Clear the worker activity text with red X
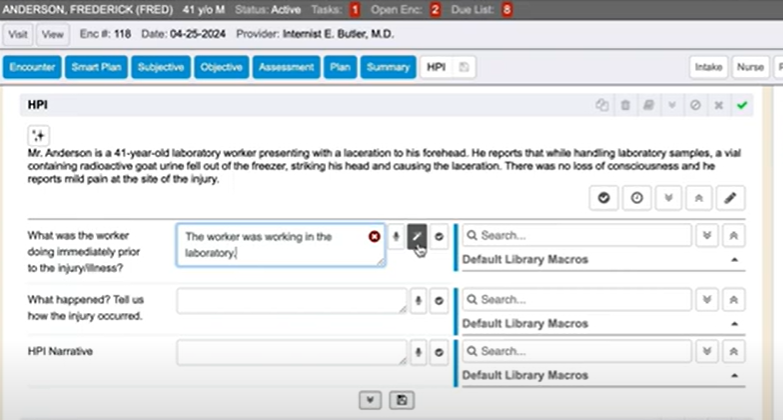783x420 pixels. [x=374, y=236]
